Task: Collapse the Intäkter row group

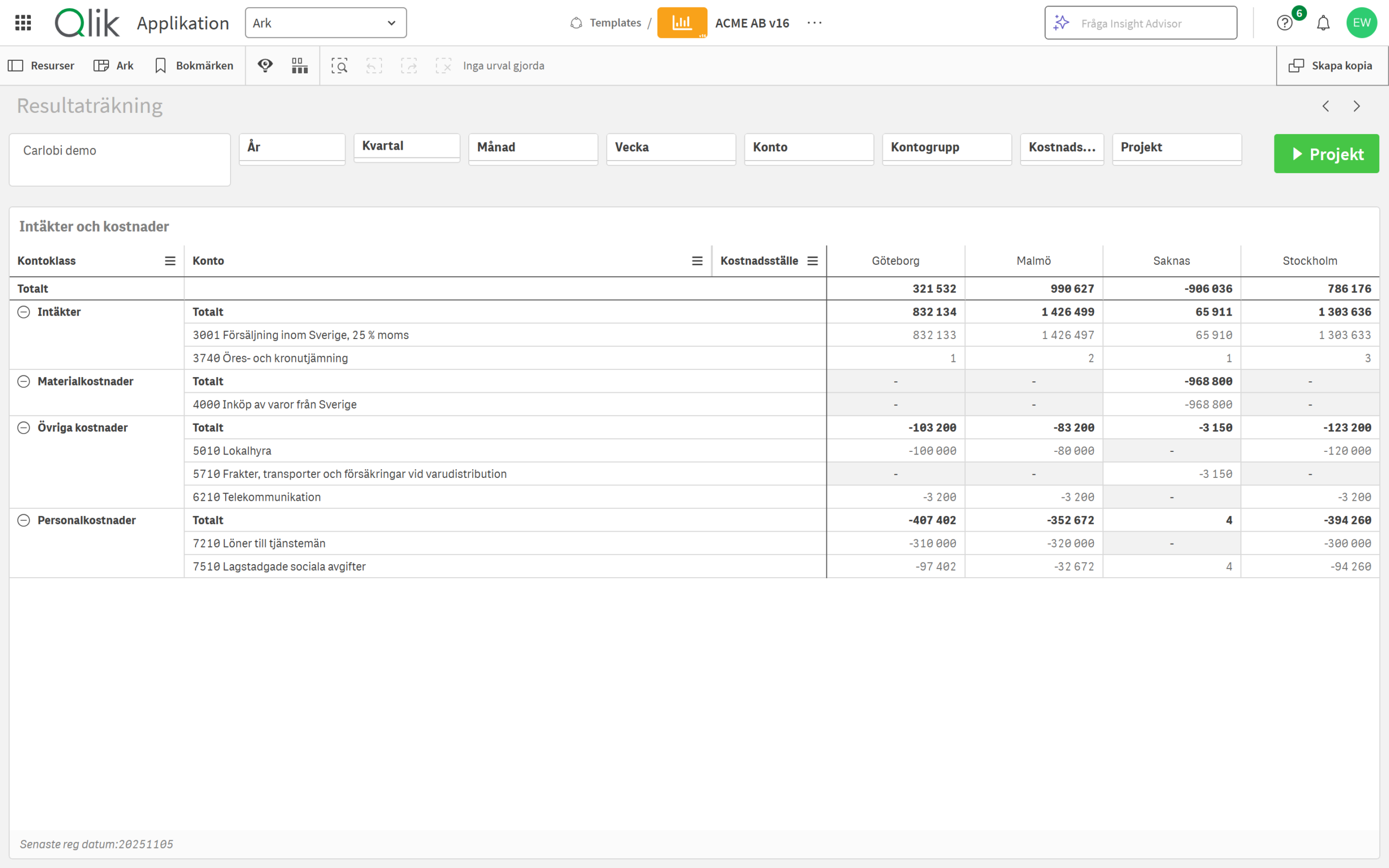Action: [x=23, y=312]
